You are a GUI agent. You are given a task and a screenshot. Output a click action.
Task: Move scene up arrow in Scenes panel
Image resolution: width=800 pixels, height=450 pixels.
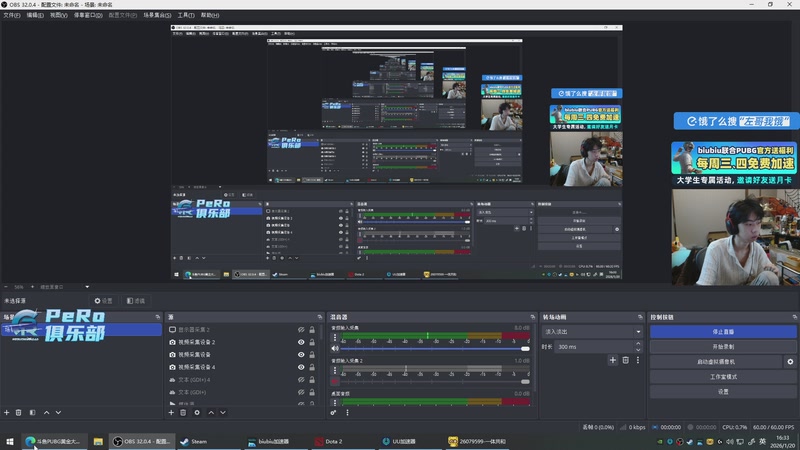tap(46, 412)
